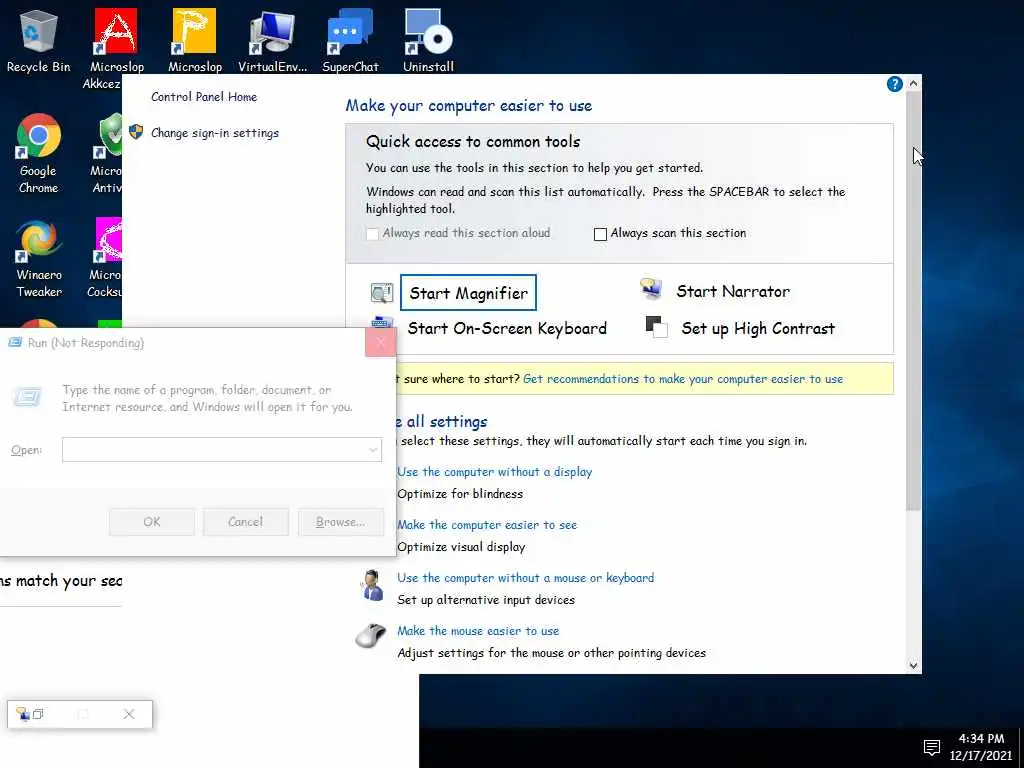Click the blue help question mark icon
The height and width of the screenshot is (768, 1024).
click(894, 84)
